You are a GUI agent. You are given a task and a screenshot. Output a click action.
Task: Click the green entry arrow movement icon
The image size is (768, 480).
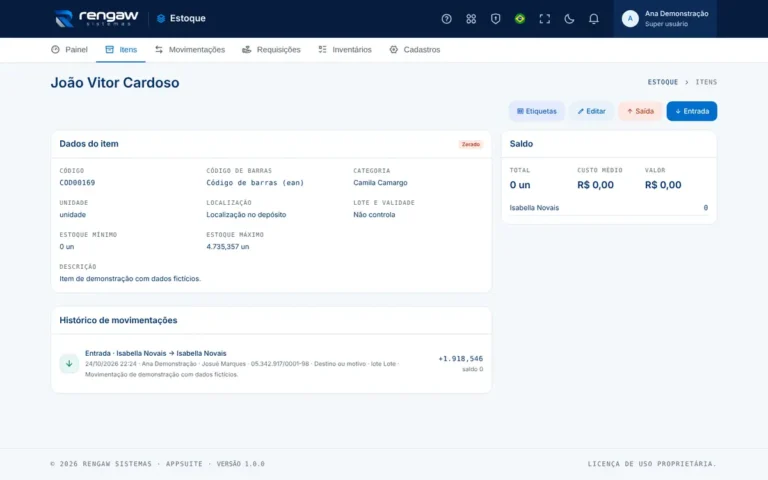[x=69, y=363]
